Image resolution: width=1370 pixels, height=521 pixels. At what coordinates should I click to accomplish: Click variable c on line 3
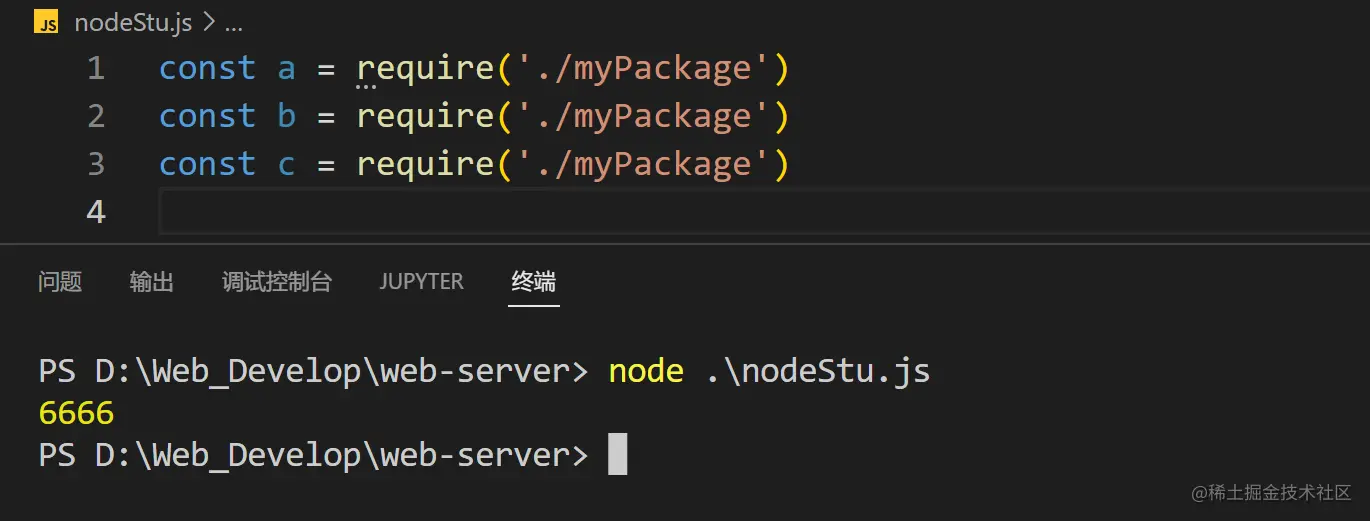coord(286,165)
